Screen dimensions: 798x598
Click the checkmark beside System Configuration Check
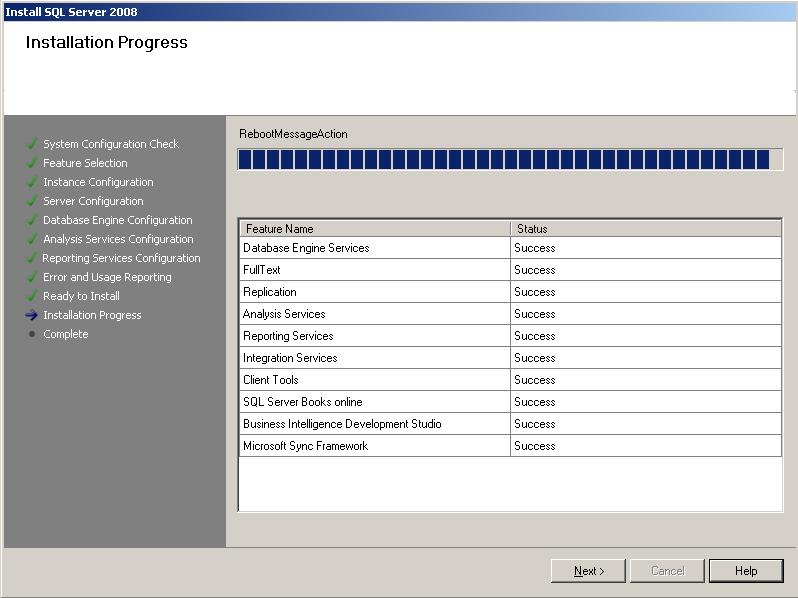pyautogui.click(x=32, y=144)
